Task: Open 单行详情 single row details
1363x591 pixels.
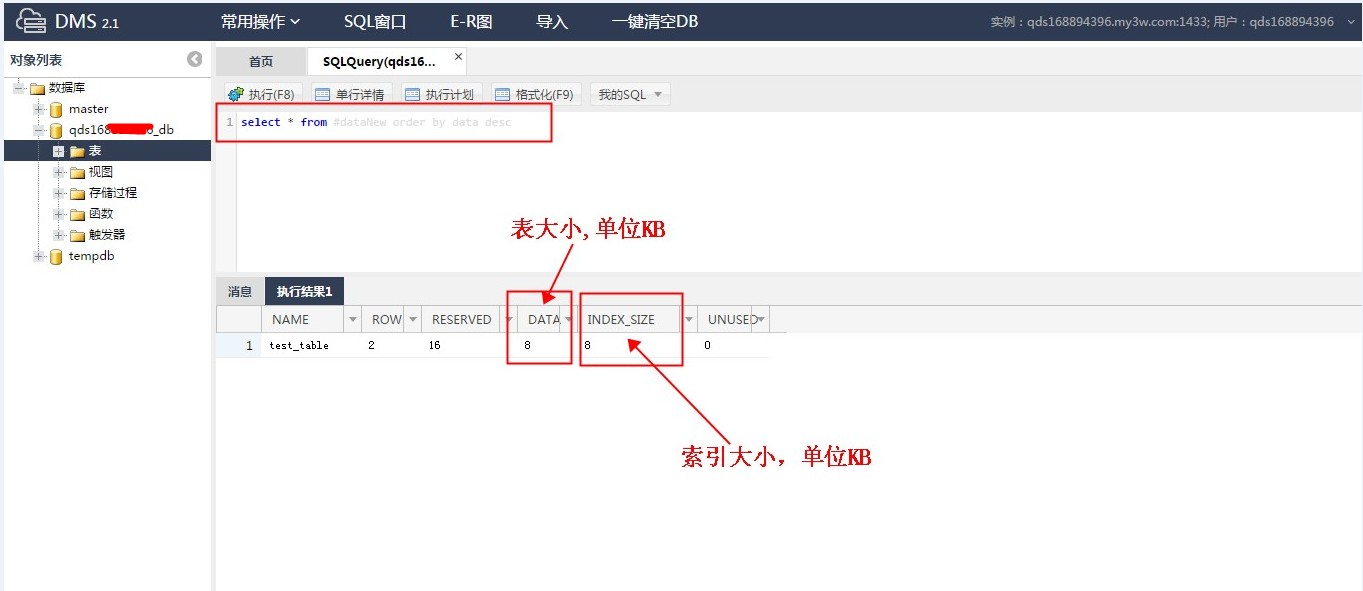Action: pyautogui.click(x=349, y=94)
